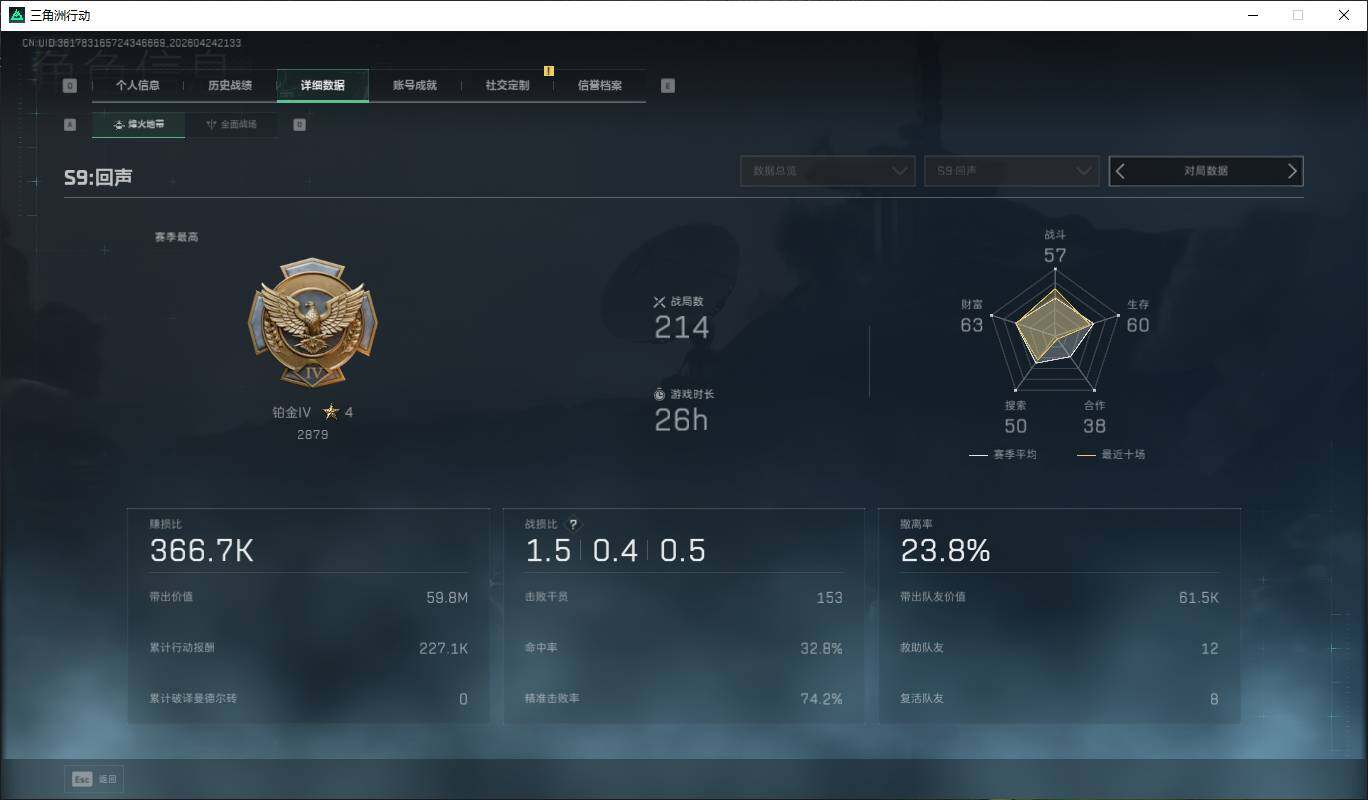1368x800 pixels.
Task: Click the 搜索 50 radar stat
Action: coord(1015,417)
